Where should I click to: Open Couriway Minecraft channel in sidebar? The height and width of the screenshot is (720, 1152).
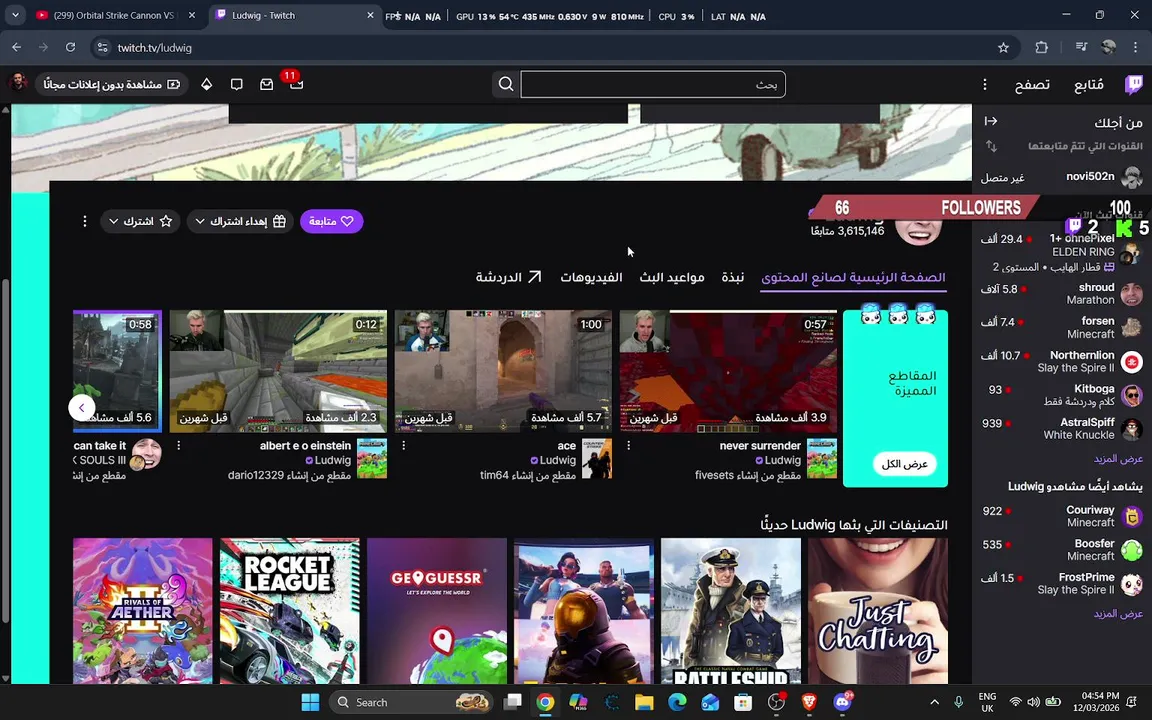(x=1062, y=516)
